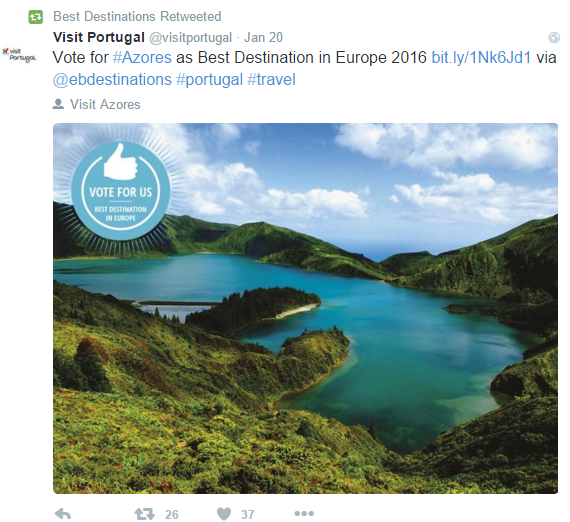The image size is (570, 522).
Task: Click the Visit Azores tagged user
Action: pos(105,104)
